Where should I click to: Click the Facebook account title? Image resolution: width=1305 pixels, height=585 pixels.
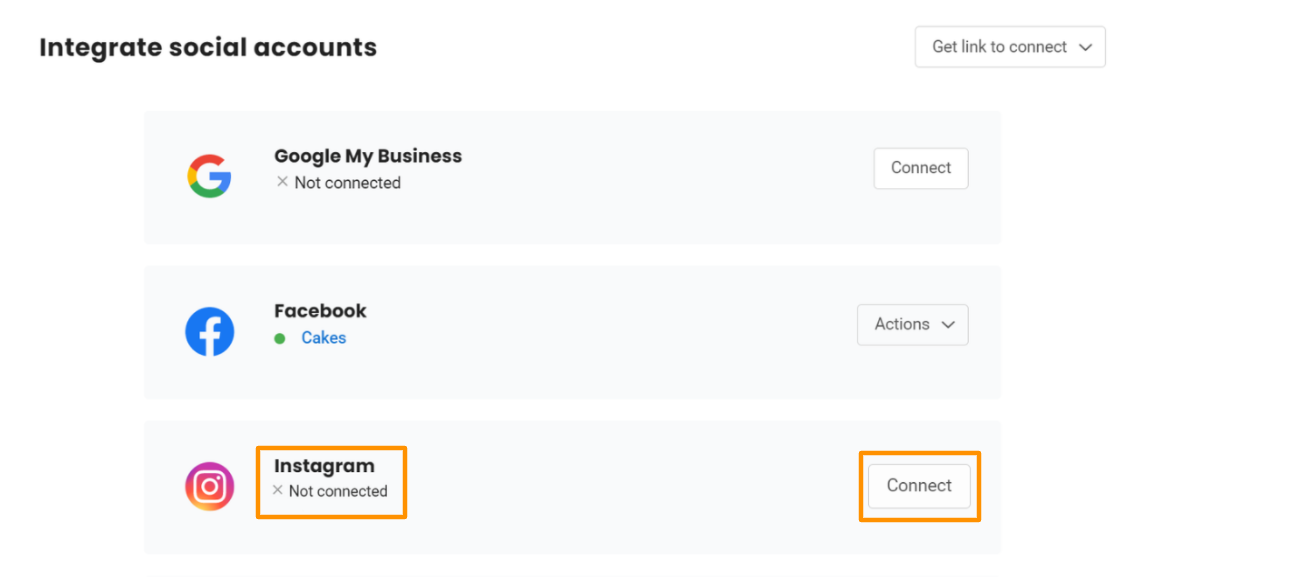[x=320, y=311]
